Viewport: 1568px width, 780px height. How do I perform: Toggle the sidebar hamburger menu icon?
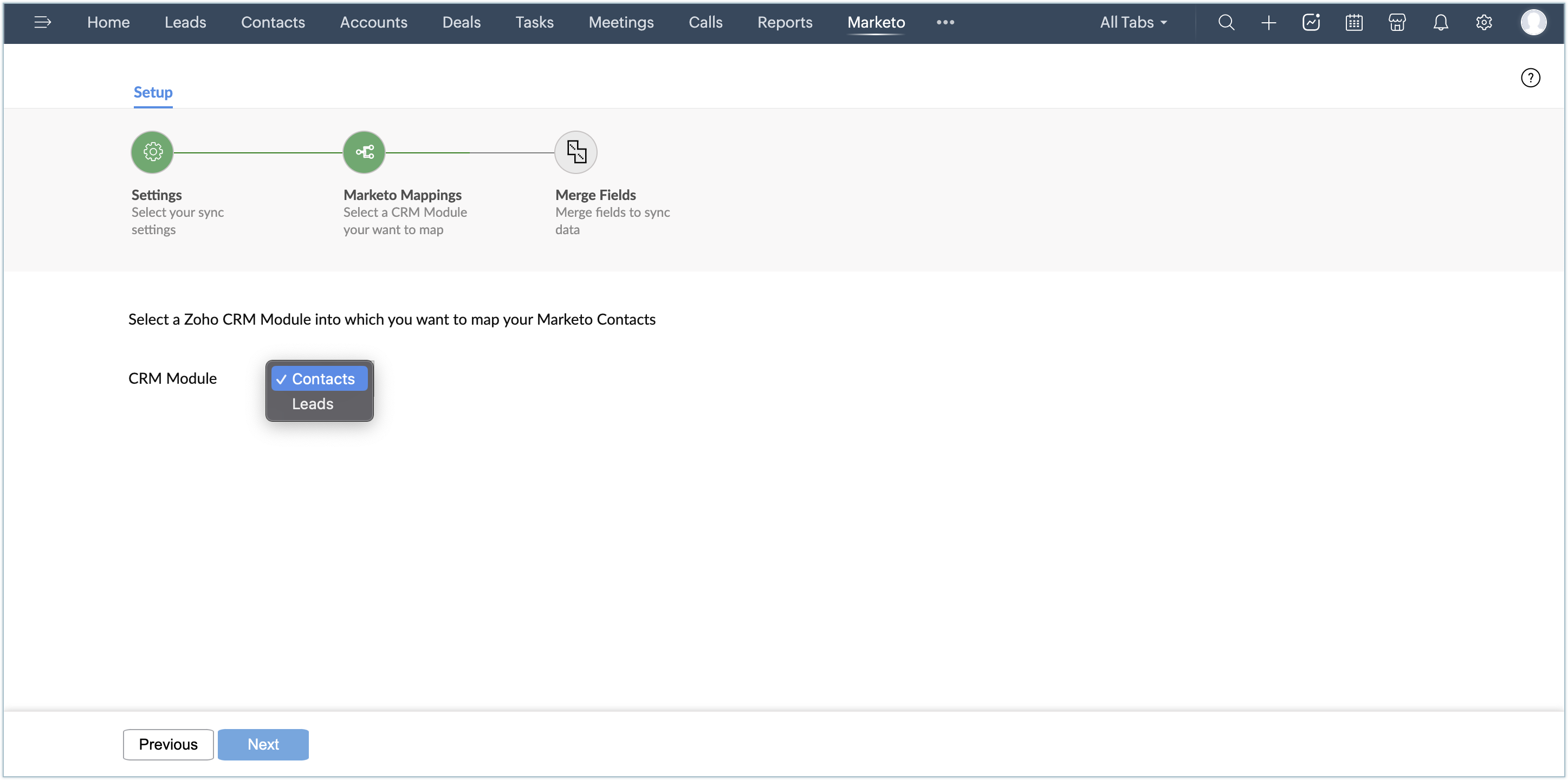click(x=42, y=23)
